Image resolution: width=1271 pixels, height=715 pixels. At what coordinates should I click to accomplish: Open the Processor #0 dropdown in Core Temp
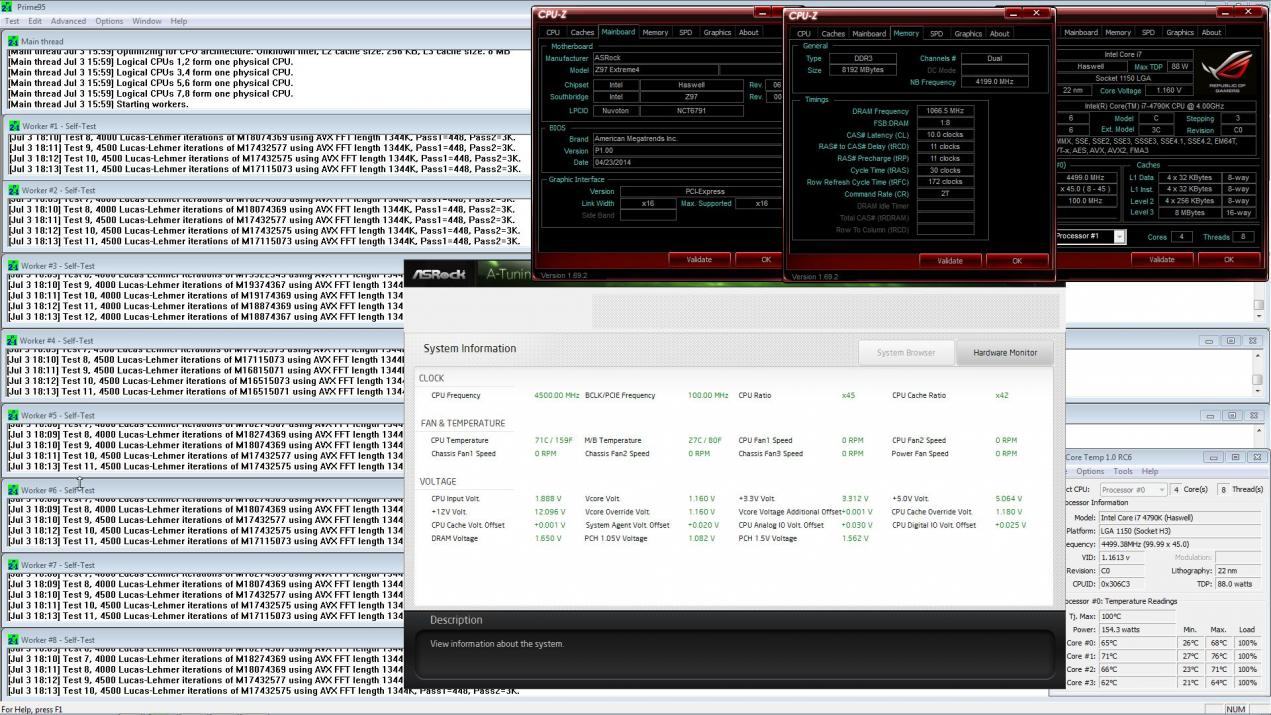tap(1132, 490)
